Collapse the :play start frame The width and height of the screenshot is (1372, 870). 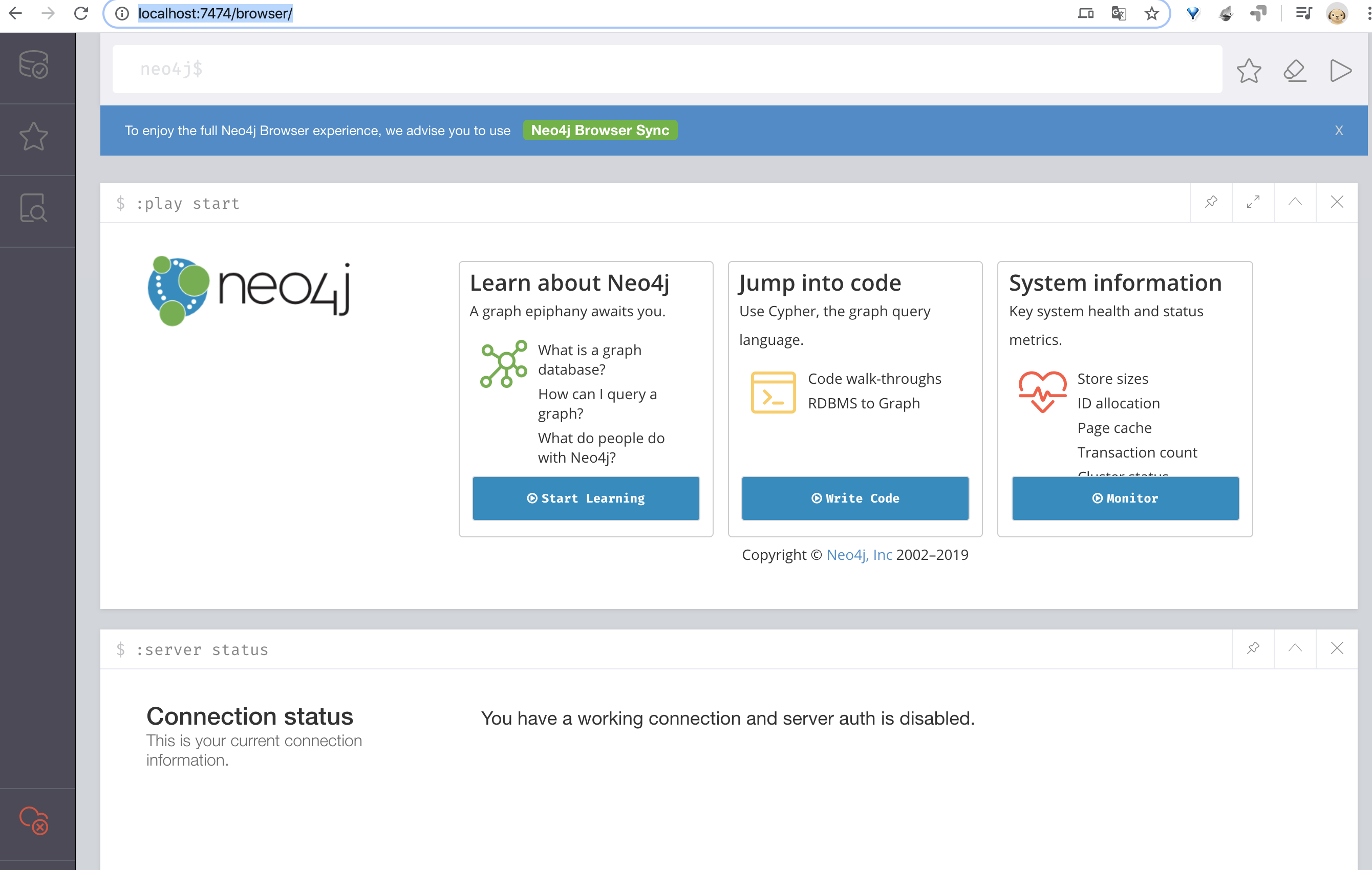pyautogui.click(x=1295, y=202)
